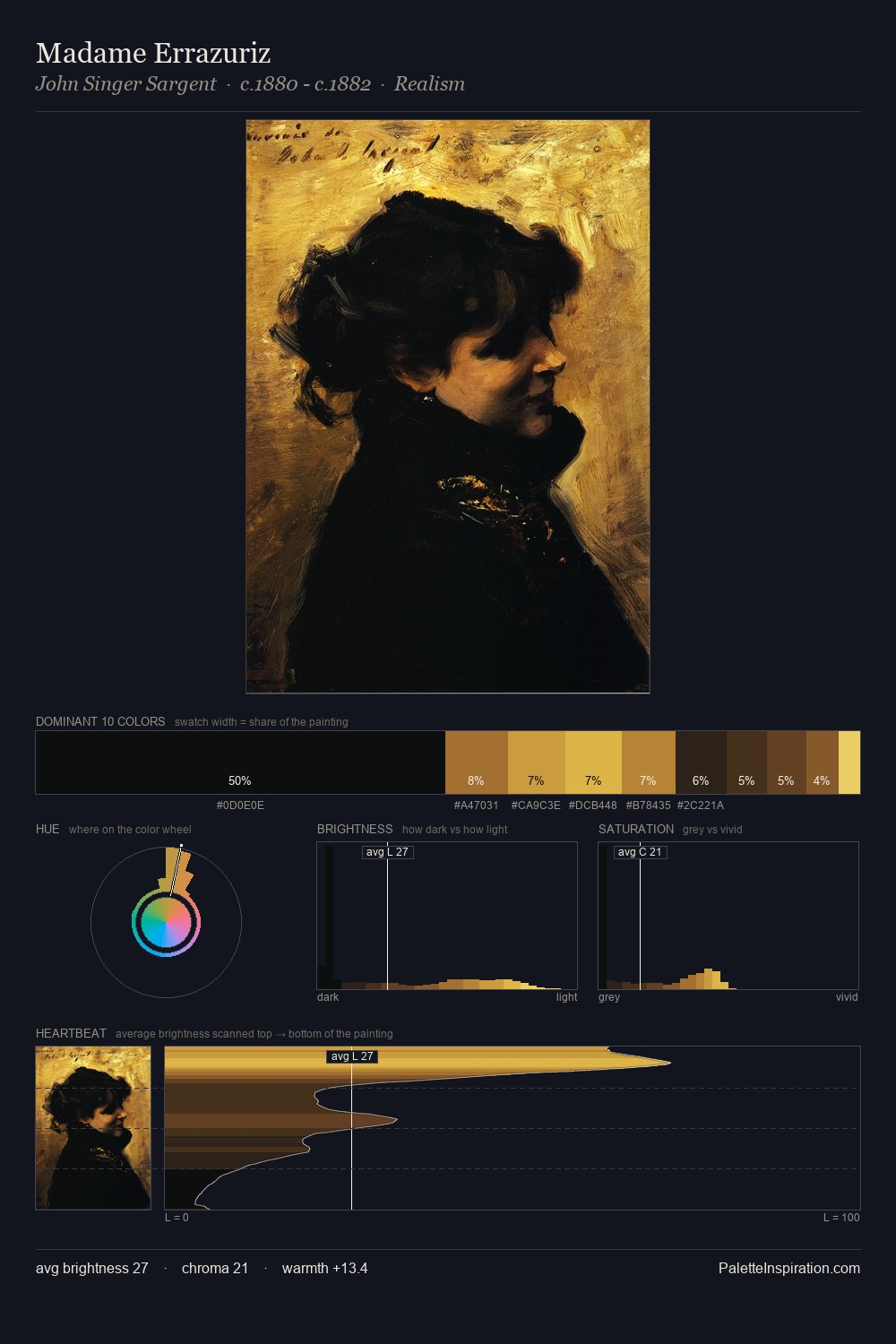896x1344 pixels.
Task: Click "avg L 27" tag in Heartbeat chart
Action: click(x=352, y=1056)
